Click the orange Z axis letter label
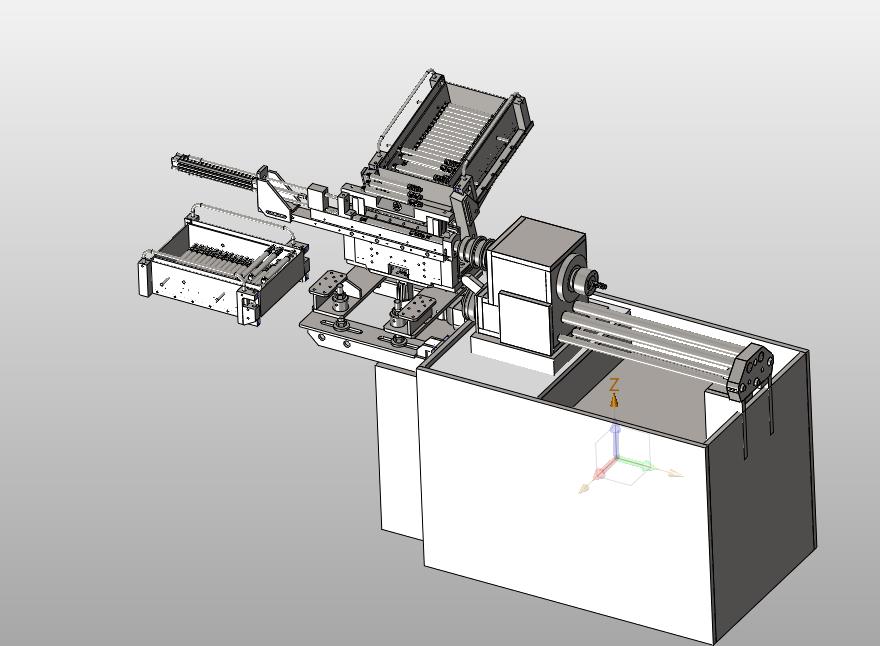Viewport: 880px width, 646px height. 615,385
